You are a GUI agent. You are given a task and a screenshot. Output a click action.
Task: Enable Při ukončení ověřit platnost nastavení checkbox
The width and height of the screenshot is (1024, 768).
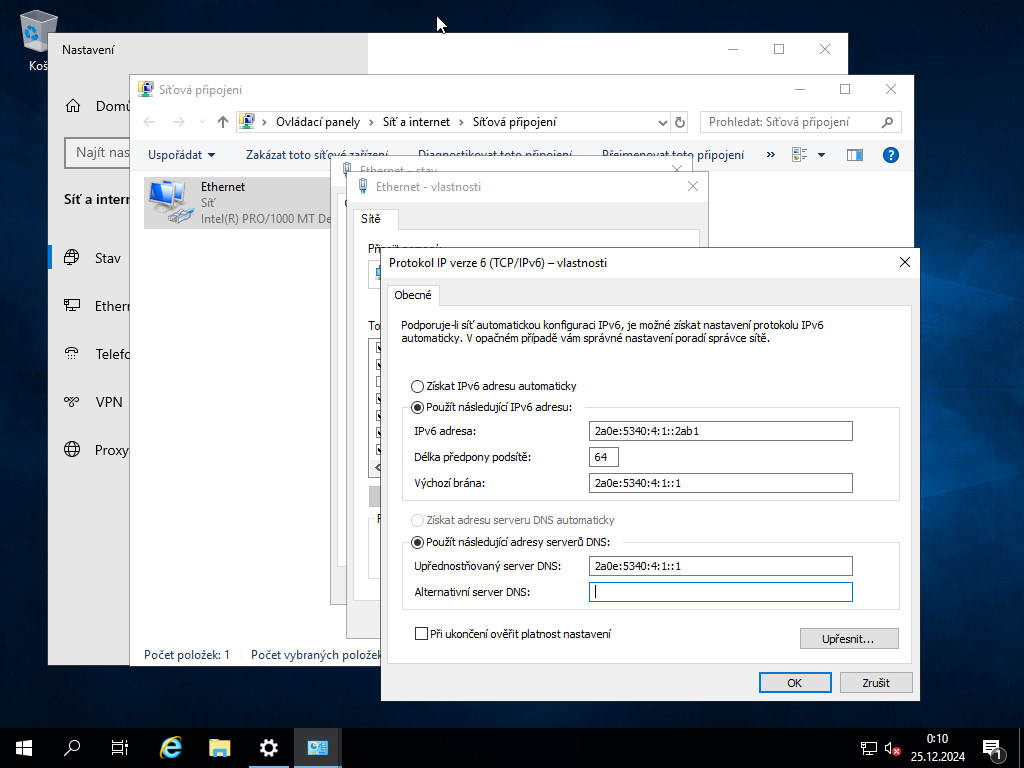421,633
